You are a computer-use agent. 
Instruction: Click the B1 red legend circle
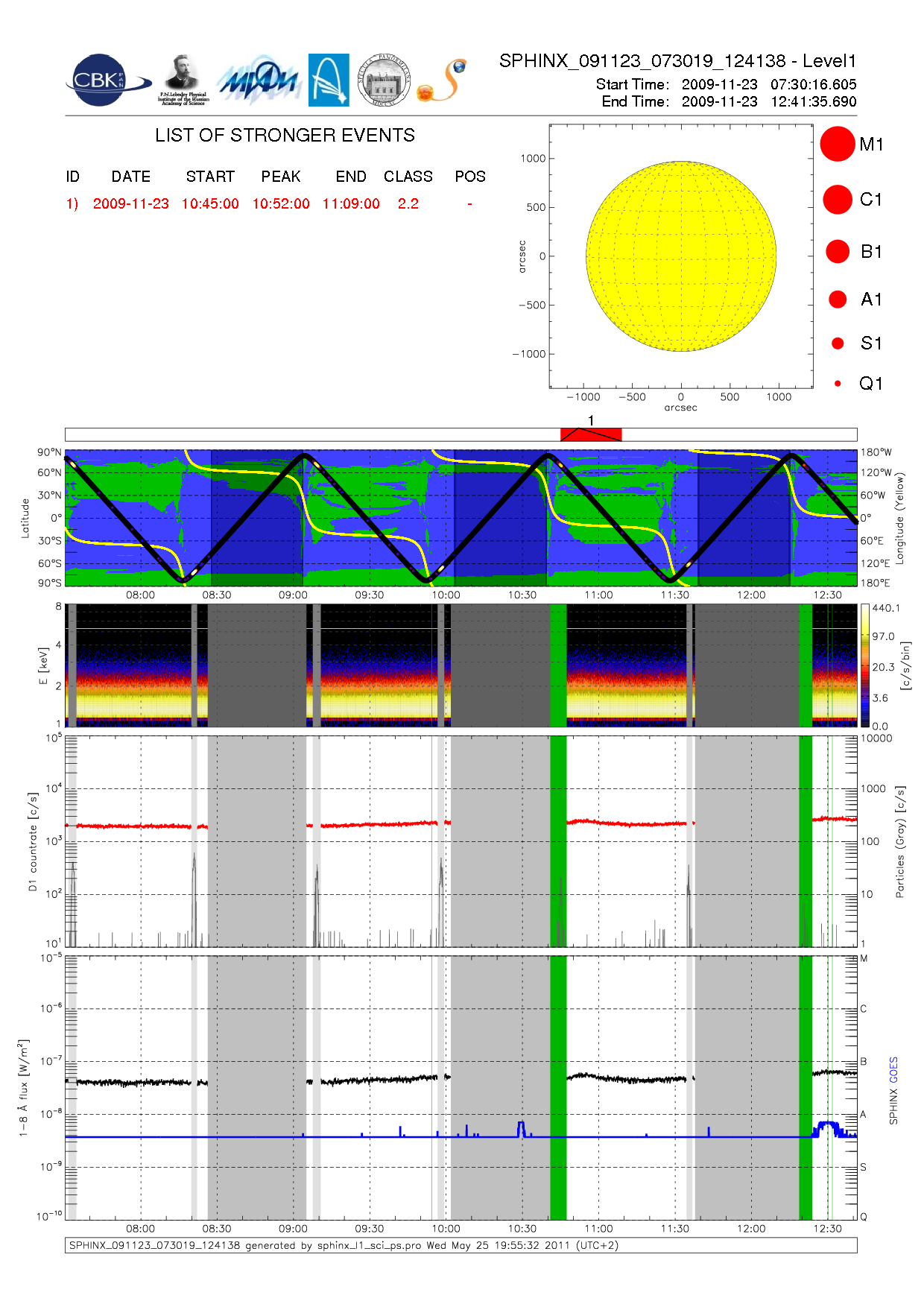pos(838,252)
